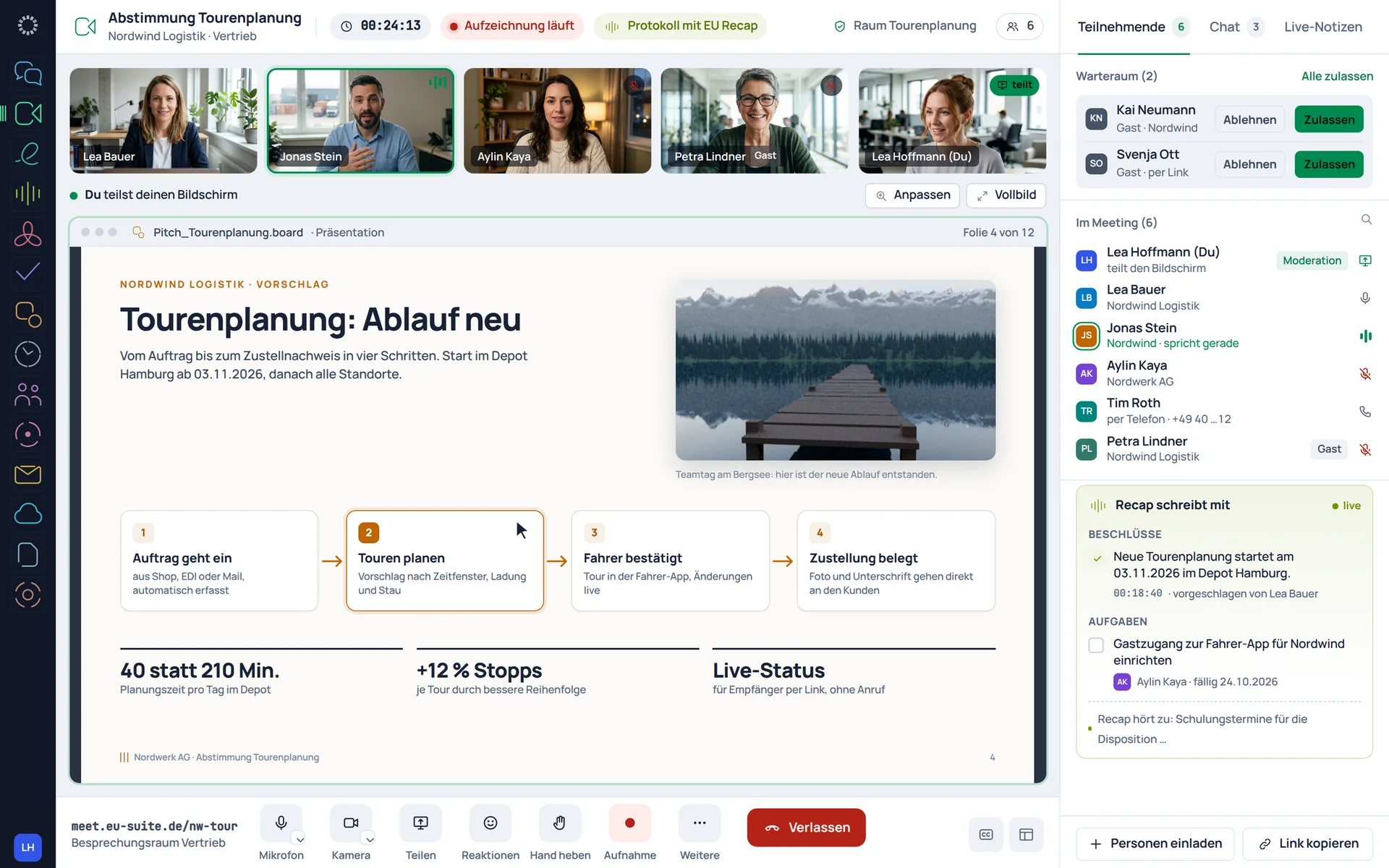Open the clock icon in the sidebar
This screenshot has width=1389, height=868.
coord(27,354)
